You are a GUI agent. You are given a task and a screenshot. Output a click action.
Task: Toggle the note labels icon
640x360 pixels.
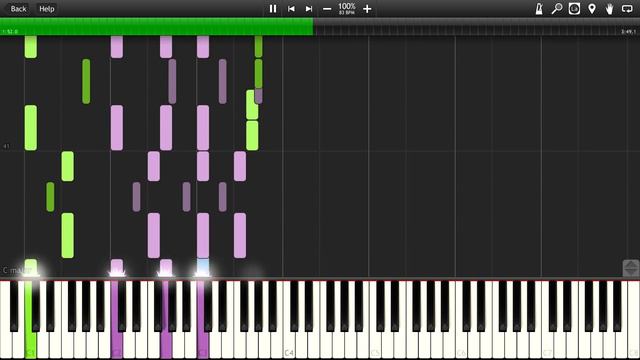click(x=574, y=9)
